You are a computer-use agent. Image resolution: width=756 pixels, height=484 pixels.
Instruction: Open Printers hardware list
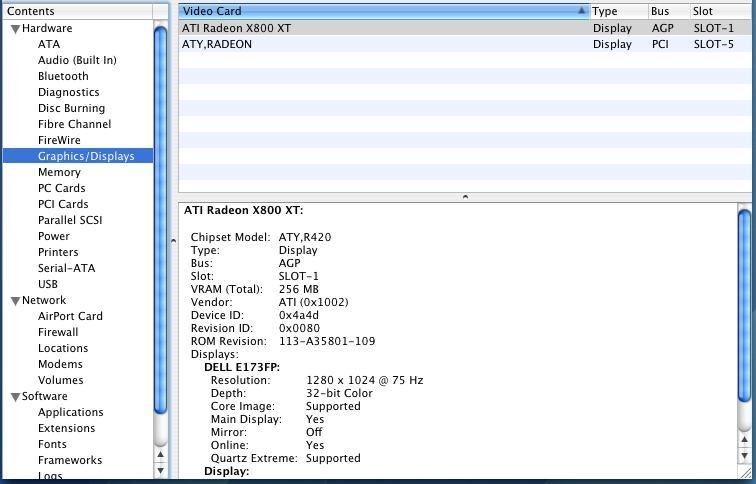pyautogui.click(x=58, y=252)
